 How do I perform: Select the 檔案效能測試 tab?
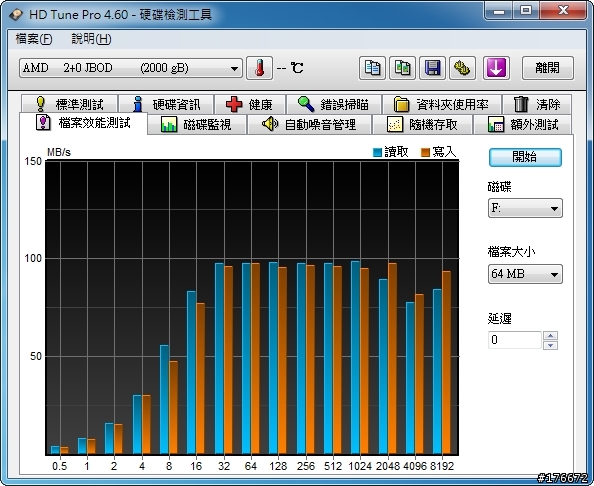pyautogui.click(x=83, y=123)
